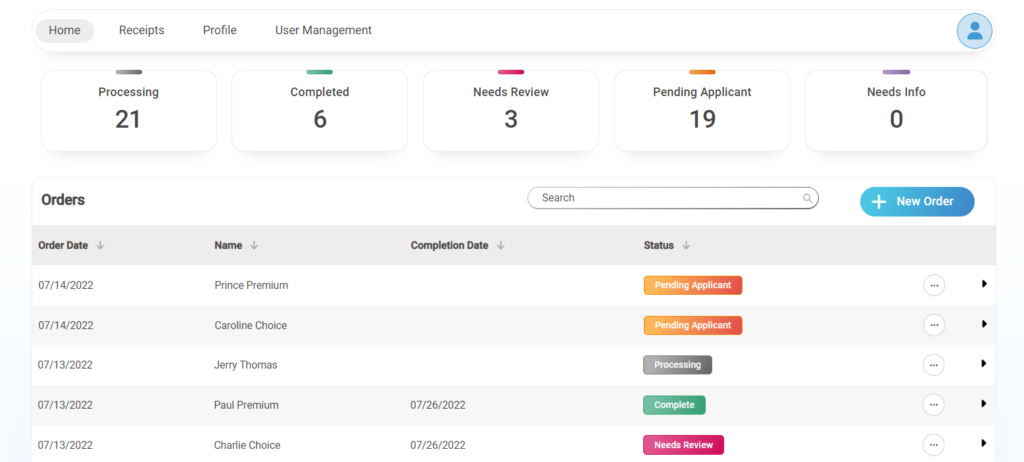Viewport: 1024px width, 462px height.
Task: Expand the Jerry Thomas order row
Action: 984,364
